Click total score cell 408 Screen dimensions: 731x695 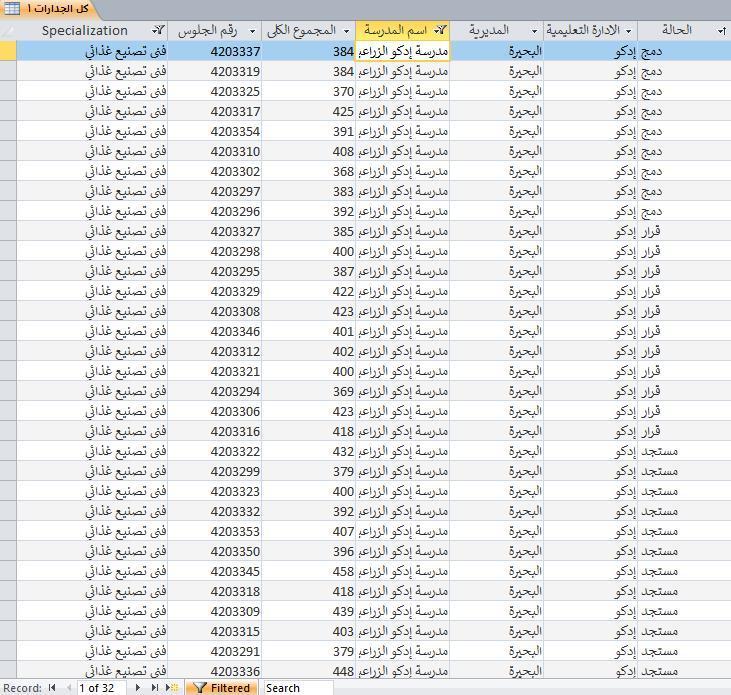click(309, 151)
